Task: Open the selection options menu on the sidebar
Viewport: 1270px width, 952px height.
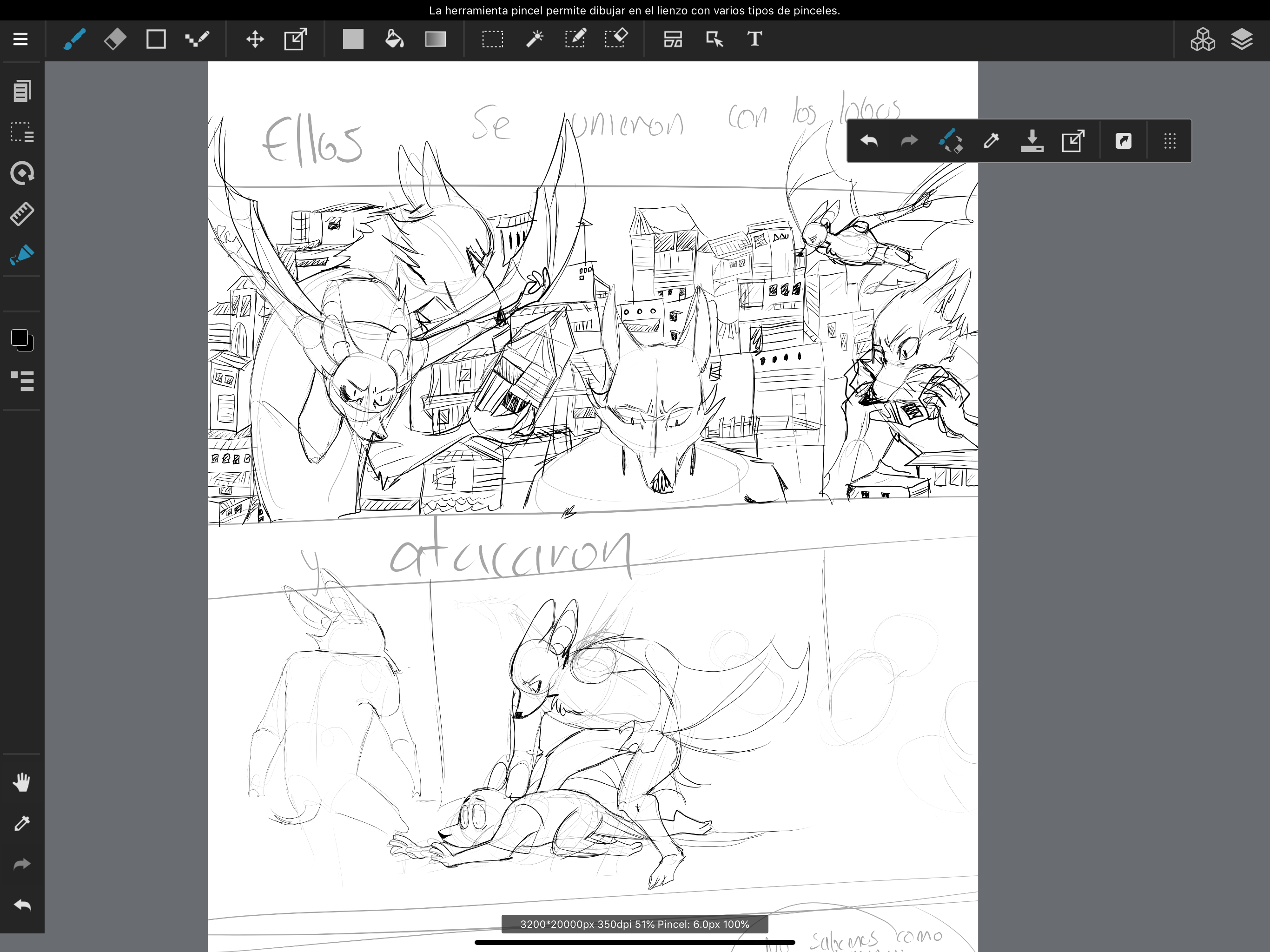Action: click(22, 132)
